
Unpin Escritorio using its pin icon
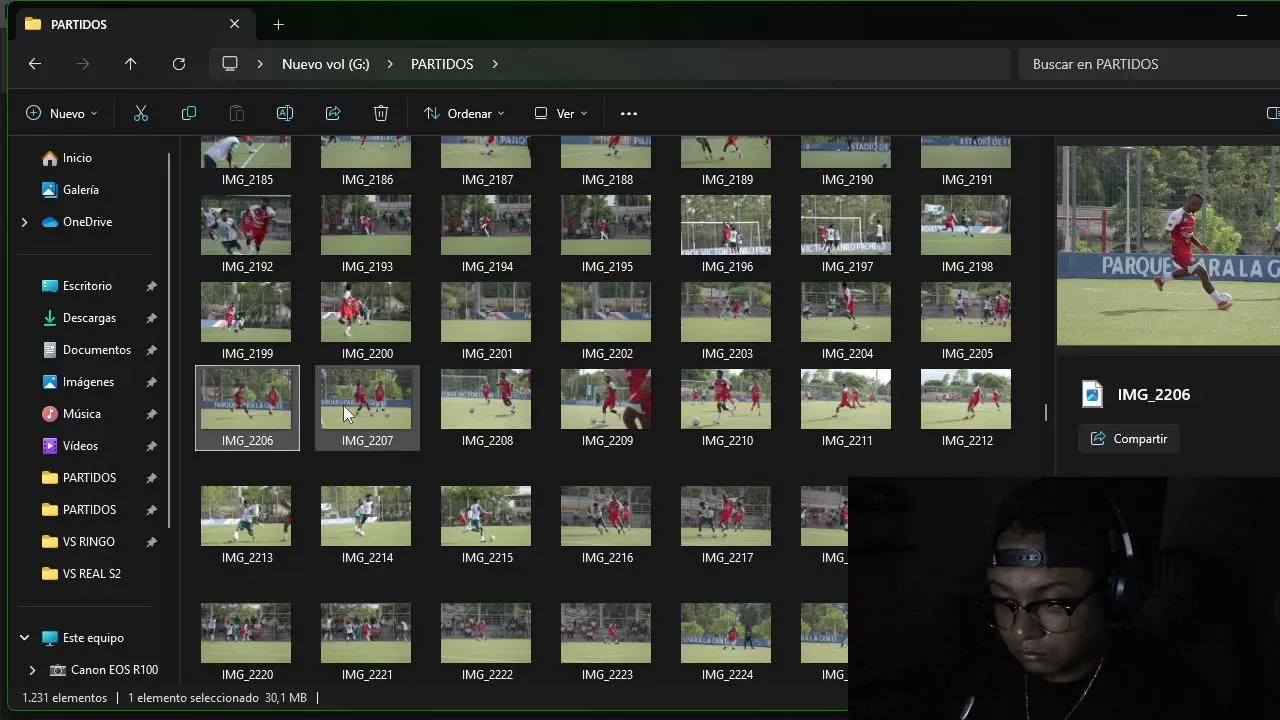tap(151, 286)
